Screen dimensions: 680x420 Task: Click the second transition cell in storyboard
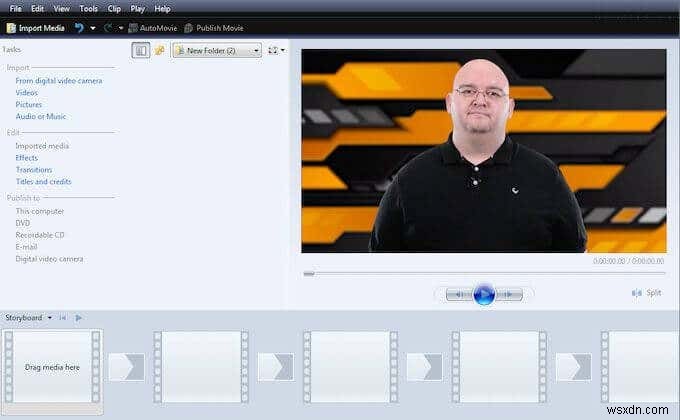point(276,367)
